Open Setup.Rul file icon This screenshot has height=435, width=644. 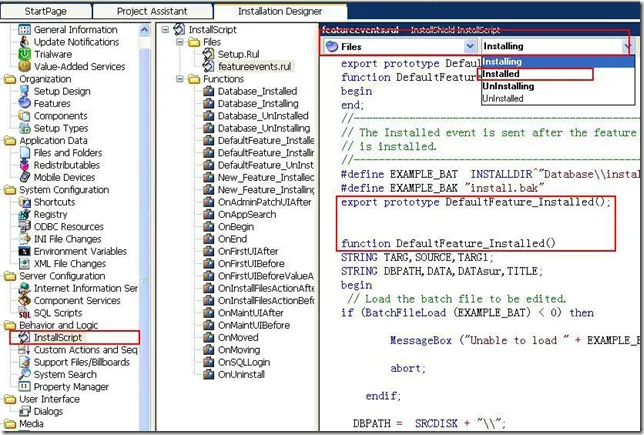[209, 54]
